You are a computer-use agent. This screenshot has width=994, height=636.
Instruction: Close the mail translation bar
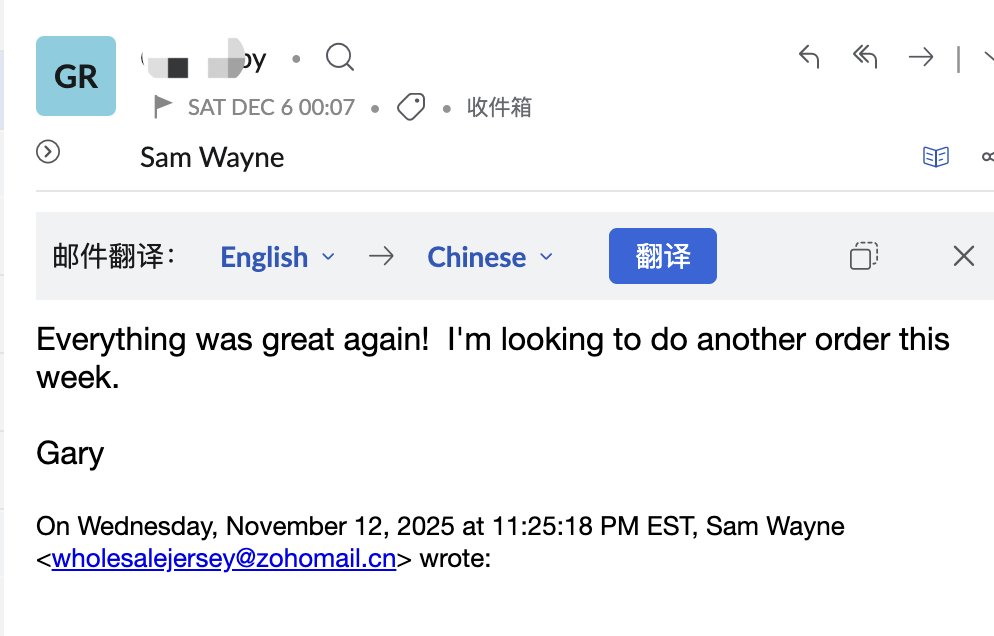click(x=963, y=256)
